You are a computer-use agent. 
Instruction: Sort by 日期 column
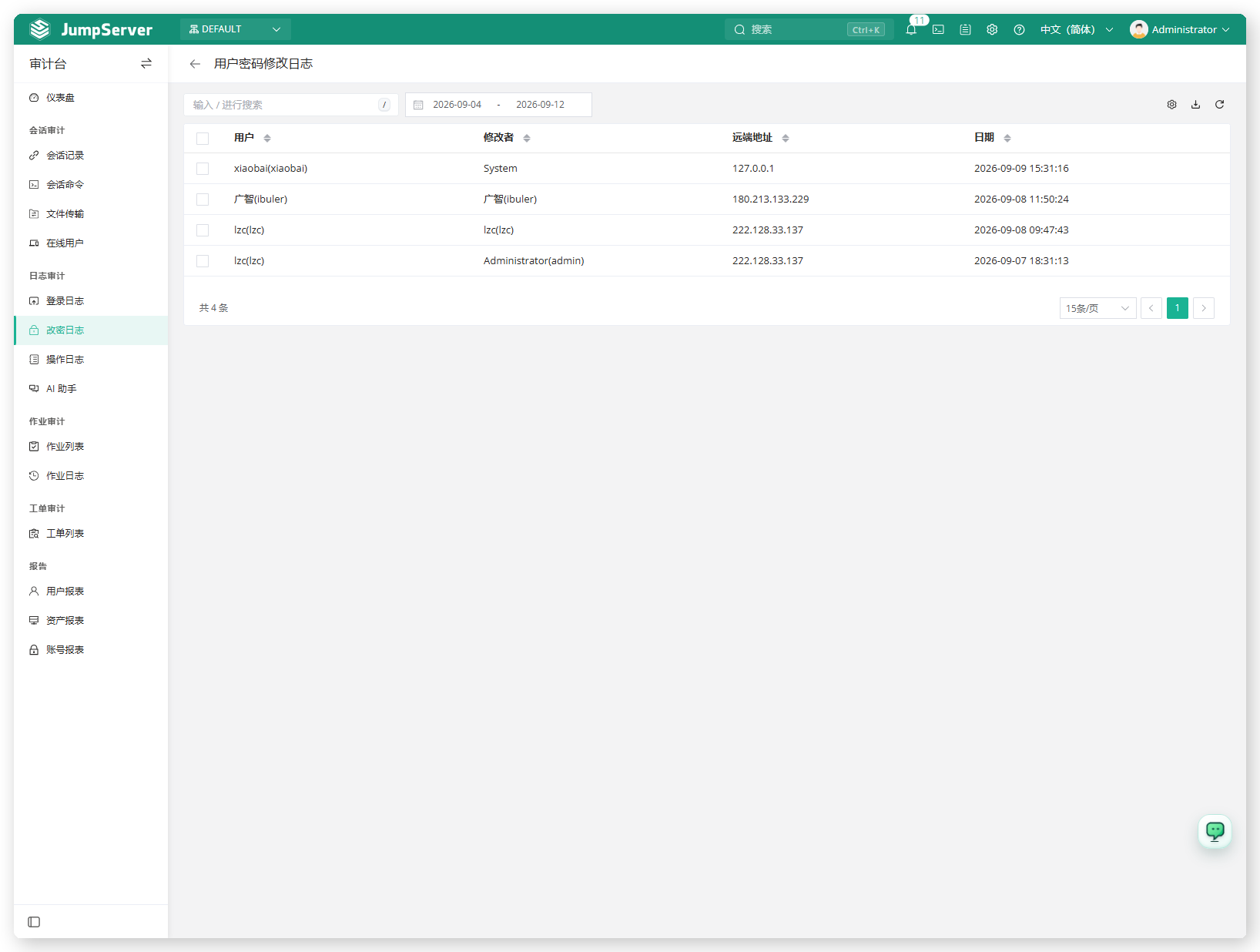coord(1007,138)
